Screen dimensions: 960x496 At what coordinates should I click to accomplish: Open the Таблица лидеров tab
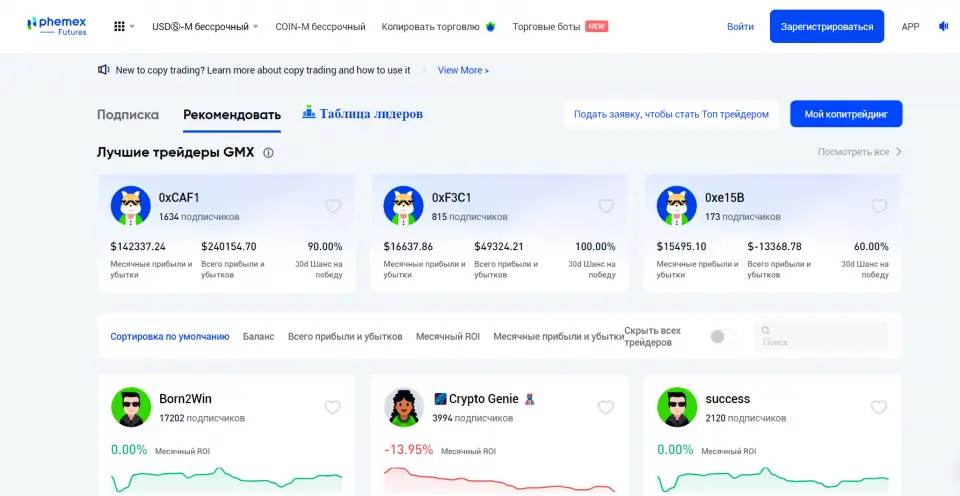(371, 114)
